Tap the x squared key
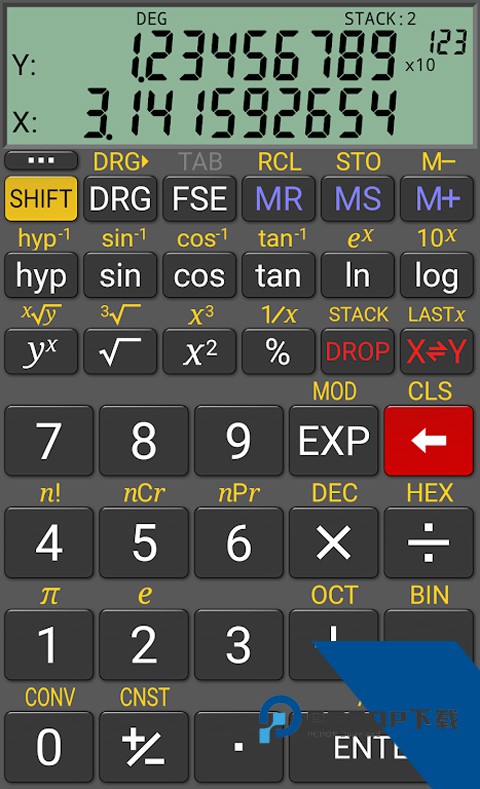Viewport: 480px width, 789px height. click(199, 351)
